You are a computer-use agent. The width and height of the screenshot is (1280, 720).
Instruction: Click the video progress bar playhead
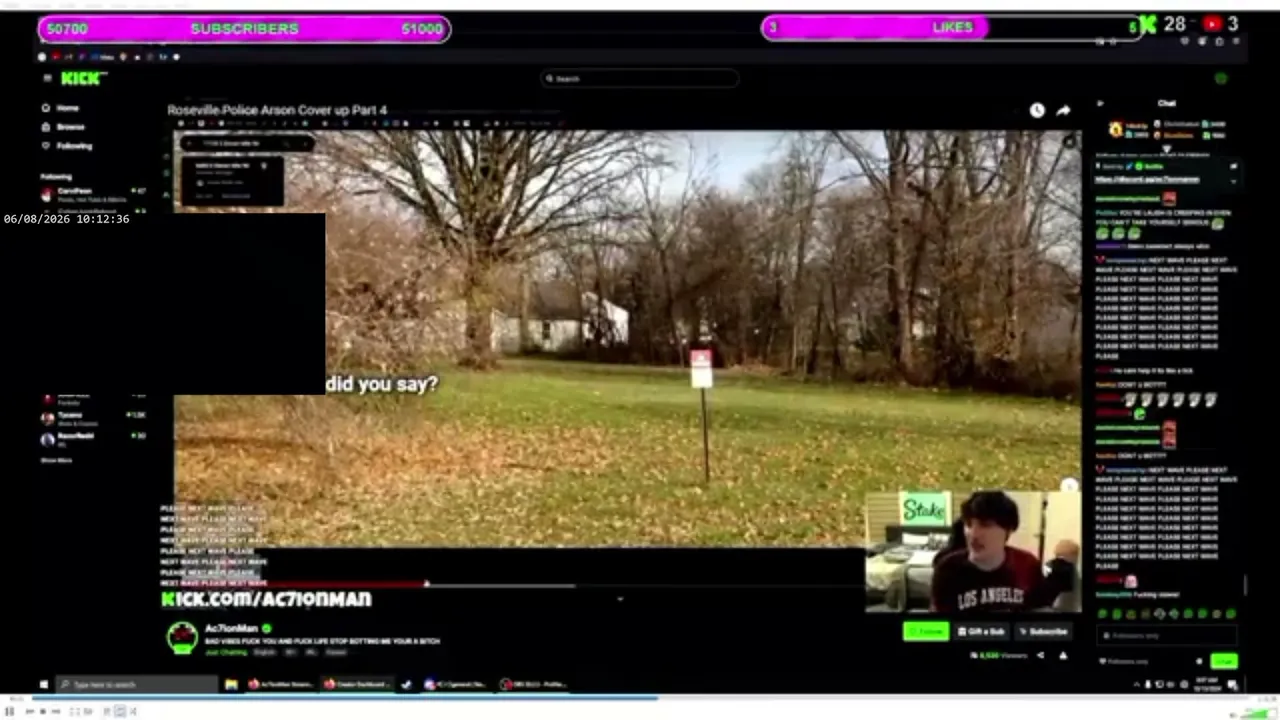[x=427, y=584]
